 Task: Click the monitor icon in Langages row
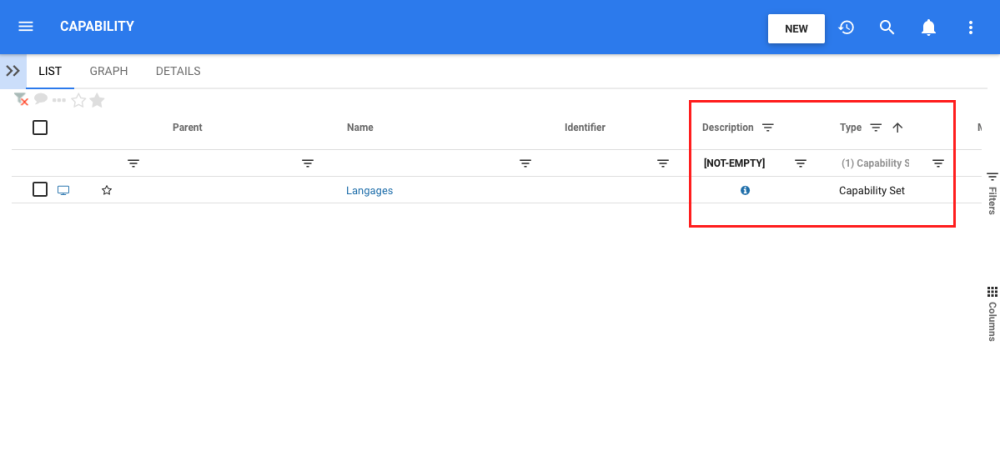tap(63, 190)
